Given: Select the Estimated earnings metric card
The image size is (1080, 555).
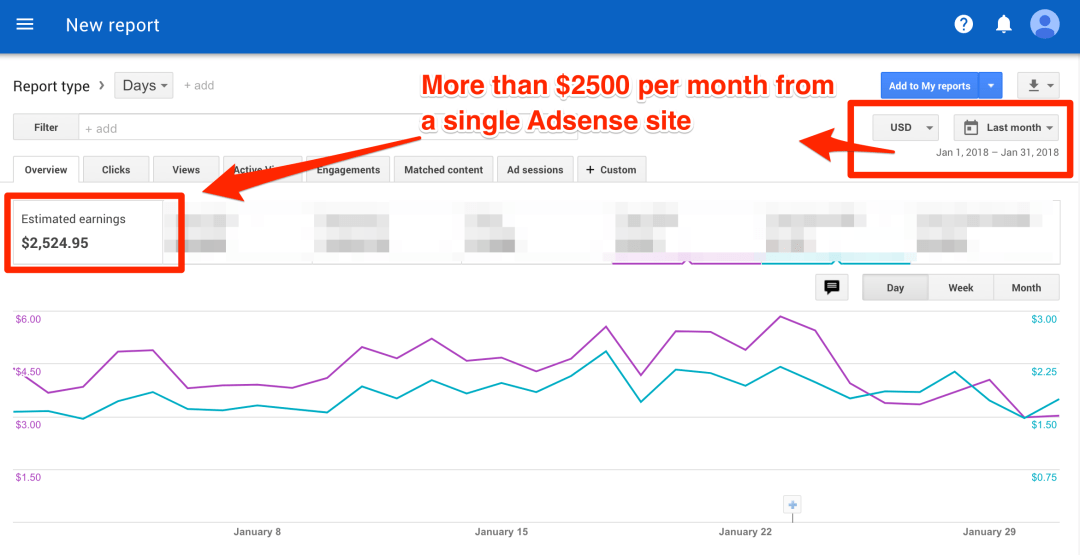Looking at the screenshot, I should (x=88, y=231).
